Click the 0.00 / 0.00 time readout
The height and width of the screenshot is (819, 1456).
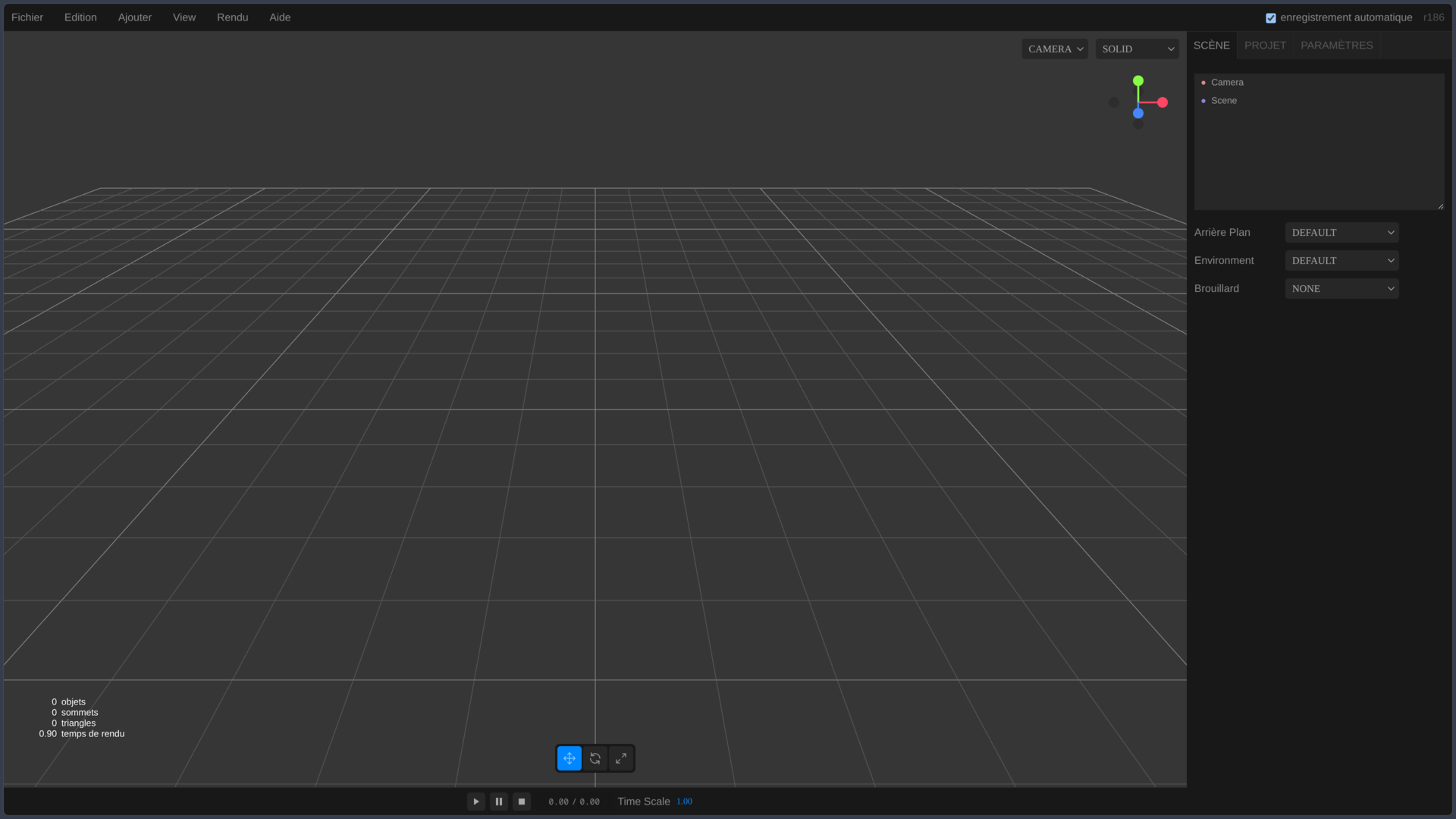pos(574,802)
